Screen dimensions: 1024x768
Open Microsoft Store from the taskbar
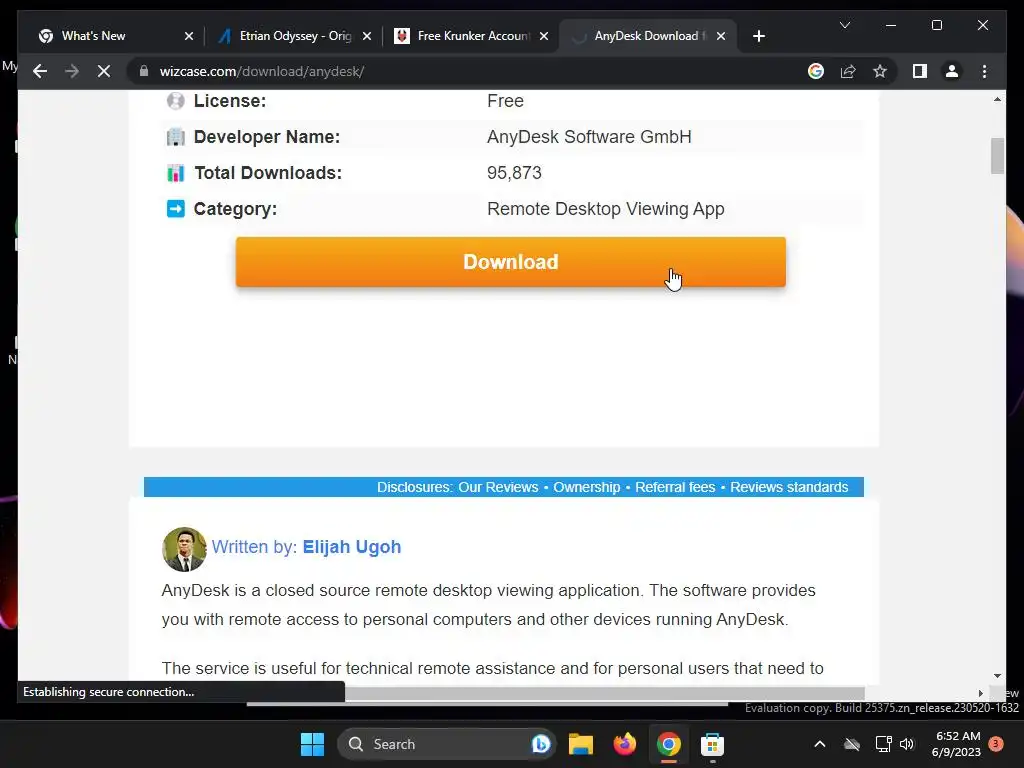tap(712, 744)
